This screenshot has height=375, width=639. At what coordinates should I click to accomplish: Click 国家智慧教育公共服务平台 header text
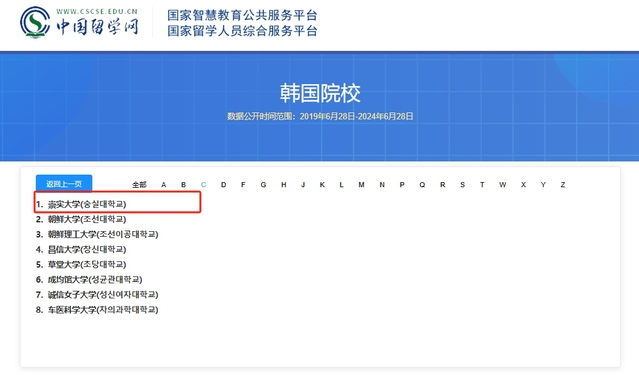(242, 15)
